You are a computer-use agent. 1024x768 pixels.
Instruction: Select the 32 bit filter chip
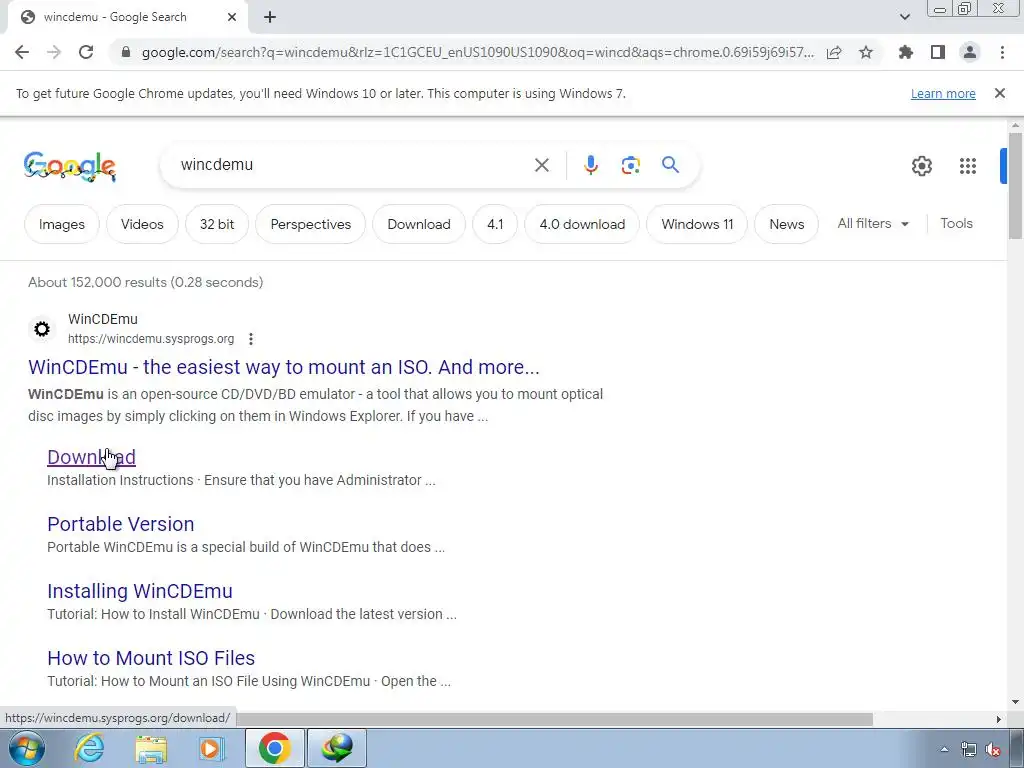[217, 224]
